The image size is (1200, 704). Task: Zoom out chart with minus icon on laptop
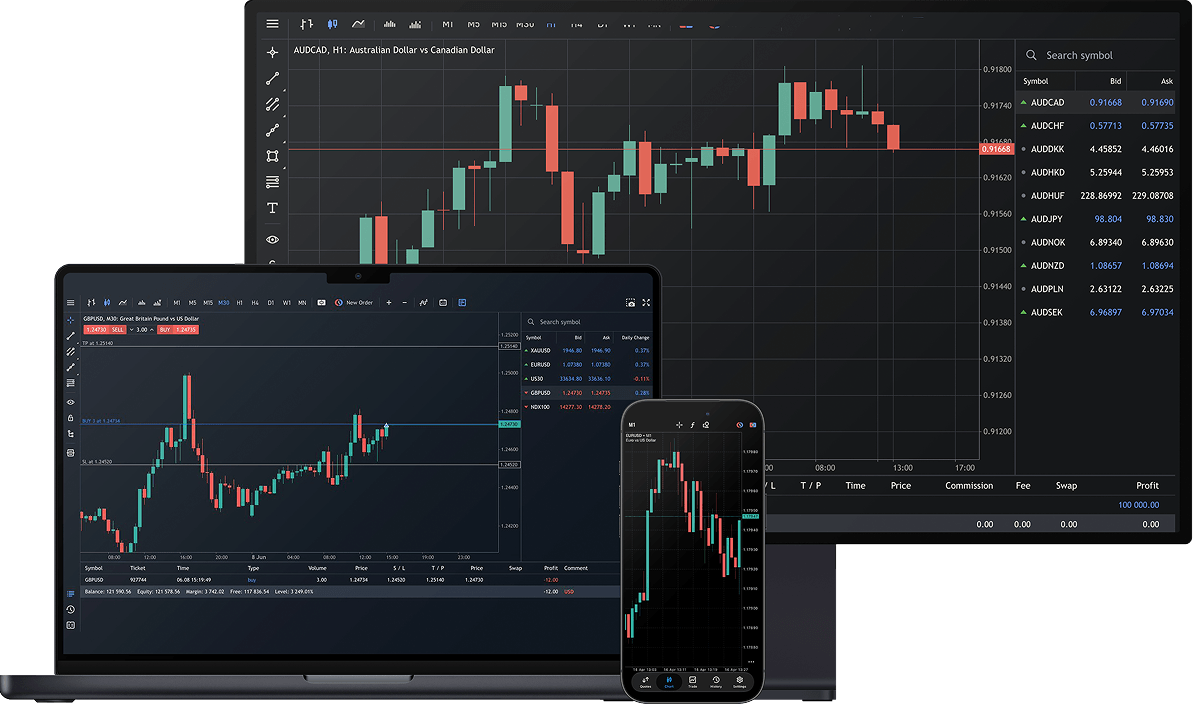404,302
